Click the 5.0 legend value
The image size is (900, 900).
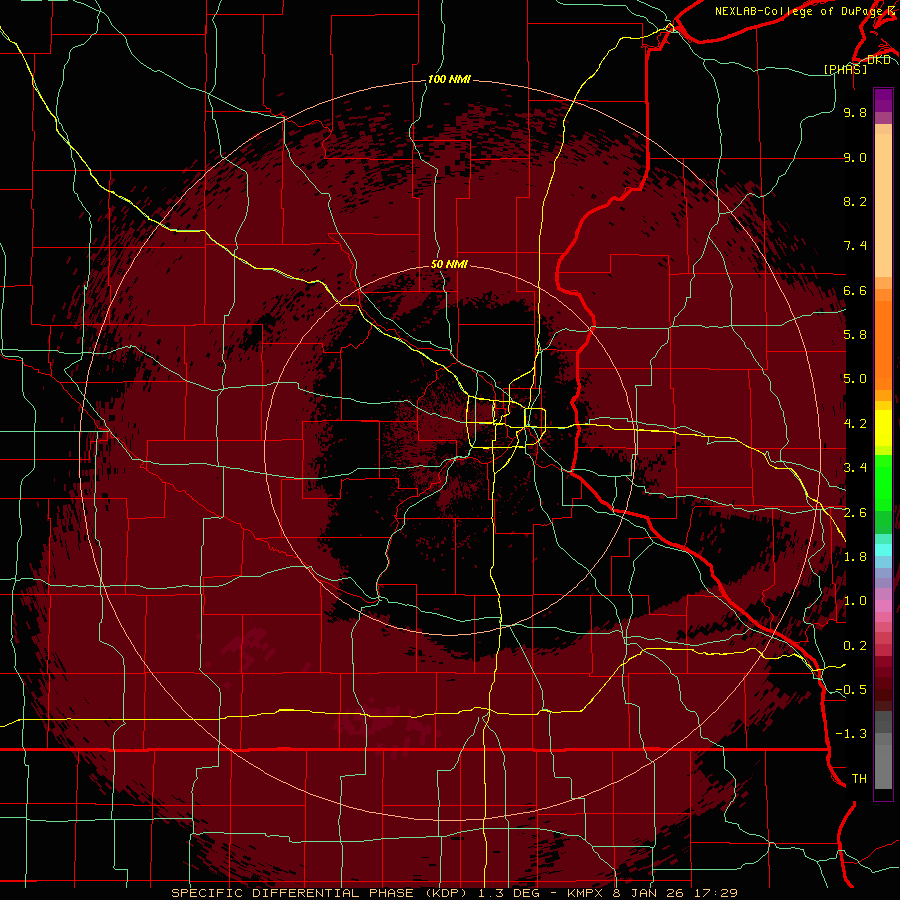click(x=855, y=379)
